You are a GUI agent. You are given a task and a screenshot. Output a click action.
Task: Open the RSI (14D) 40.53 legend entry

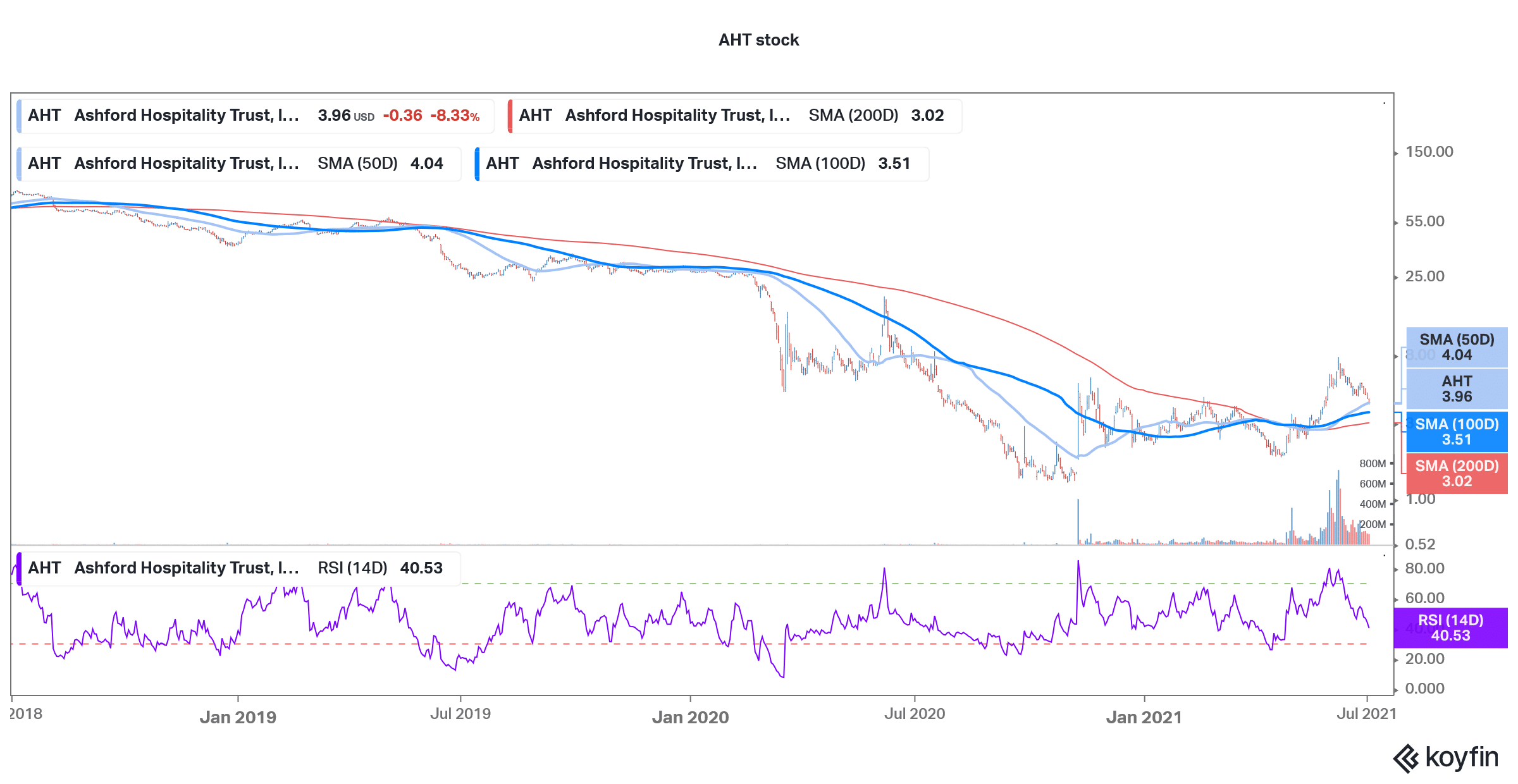click(239, 568)
